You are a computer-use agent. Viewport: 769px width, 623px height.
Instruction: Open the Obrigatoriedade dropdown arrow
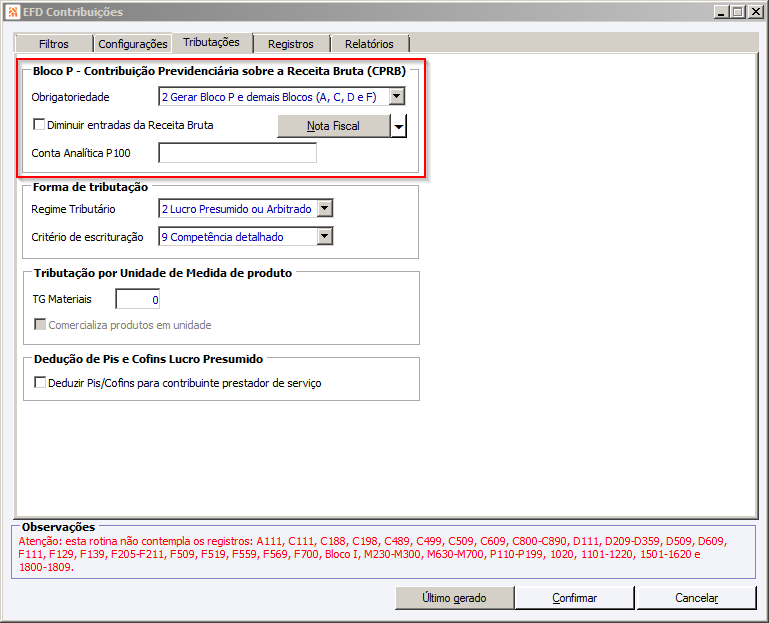[397, 96]
